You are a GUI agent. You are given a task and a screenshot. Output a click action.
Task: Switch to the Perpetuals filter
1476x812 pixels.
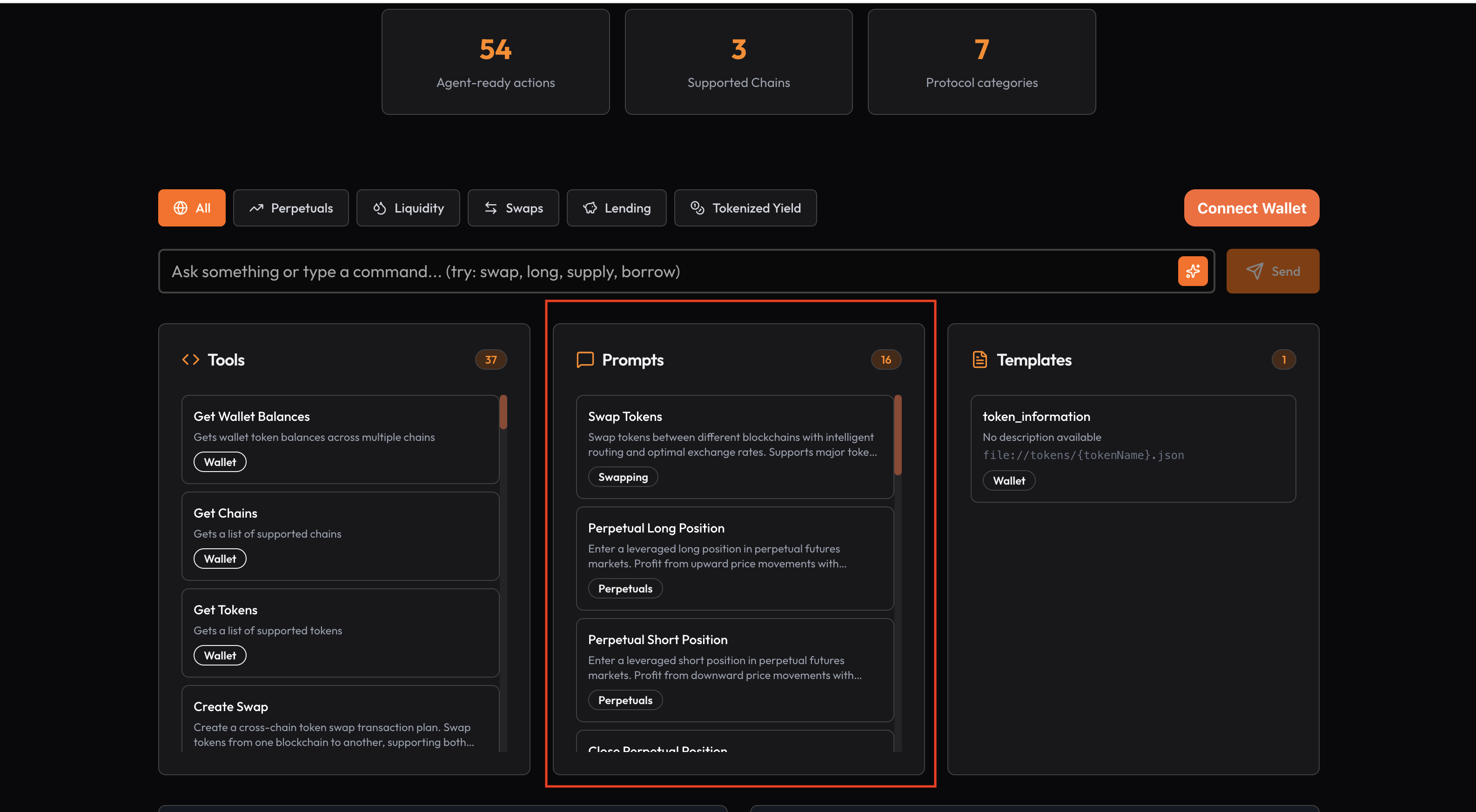291,208
